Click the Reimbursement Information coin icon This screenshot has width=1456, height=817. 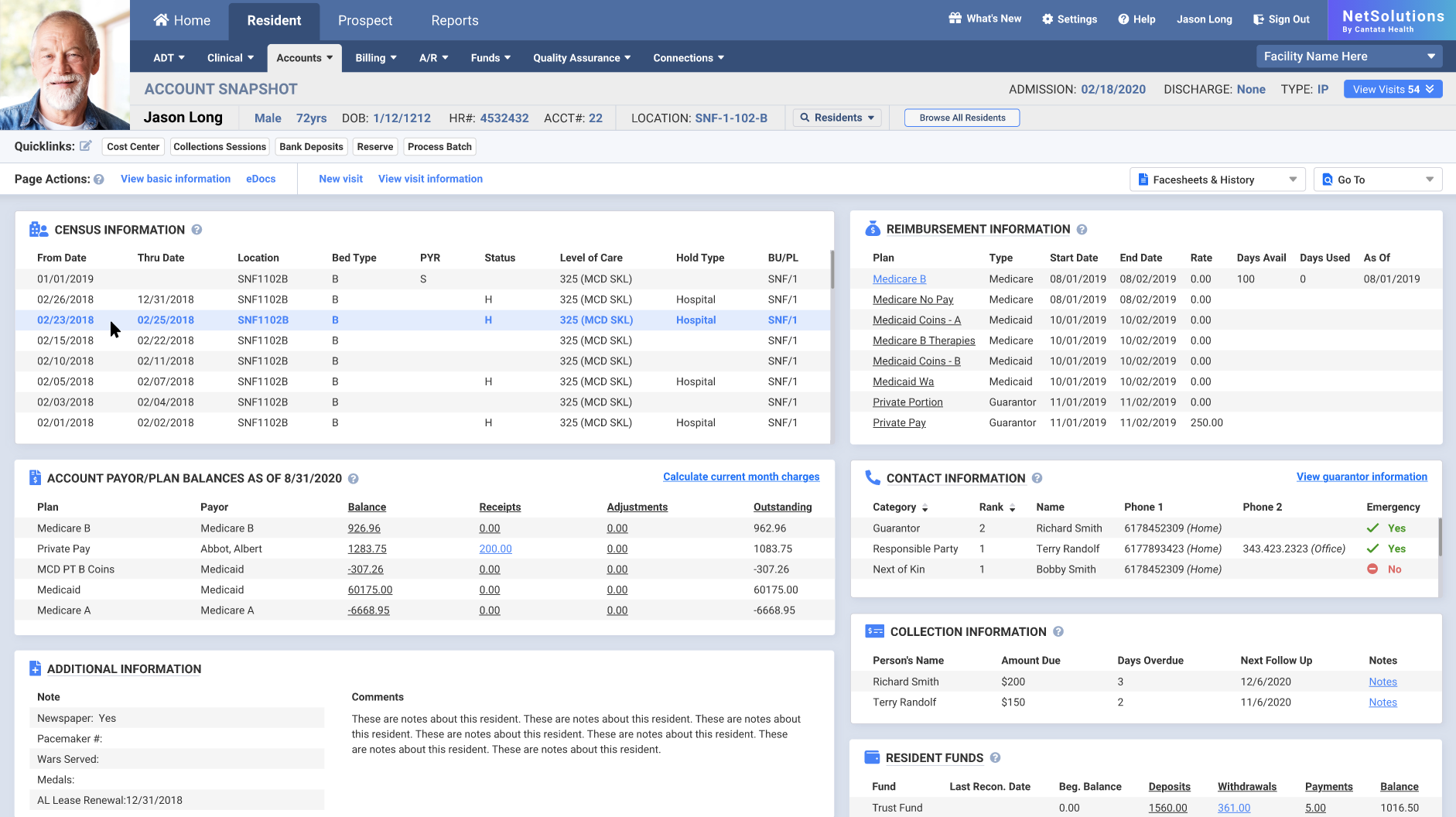[x=873, y=228]
